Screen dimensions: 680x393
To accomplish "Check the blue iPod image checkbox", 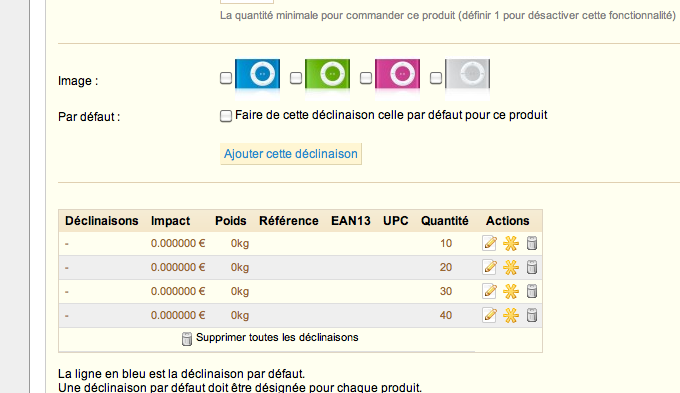I will (226, 78).
